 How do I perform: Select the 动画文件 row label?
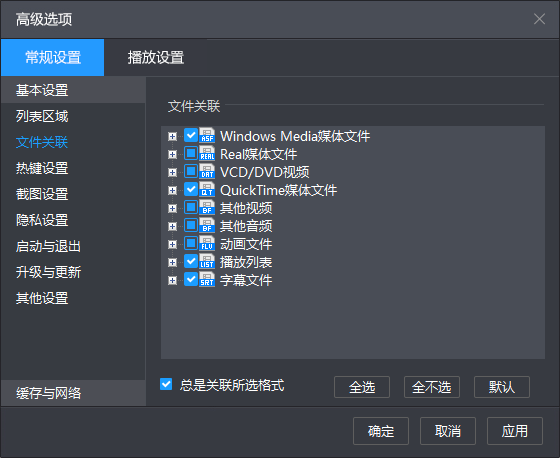(x=246, y=244)
